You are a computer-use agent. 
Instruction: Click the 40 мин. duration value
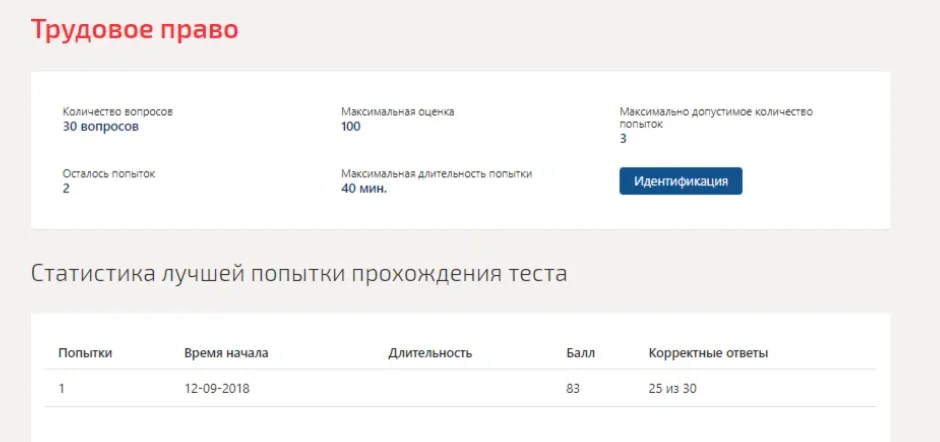[364, 188]
